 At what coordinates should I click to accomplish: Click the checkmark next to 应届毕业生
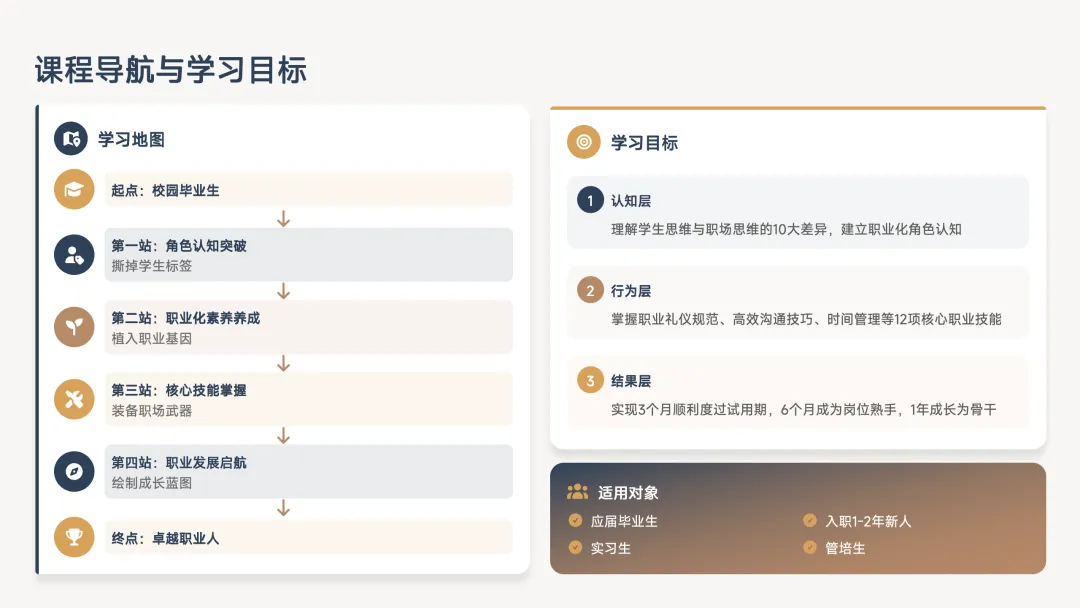coord(575,520)
